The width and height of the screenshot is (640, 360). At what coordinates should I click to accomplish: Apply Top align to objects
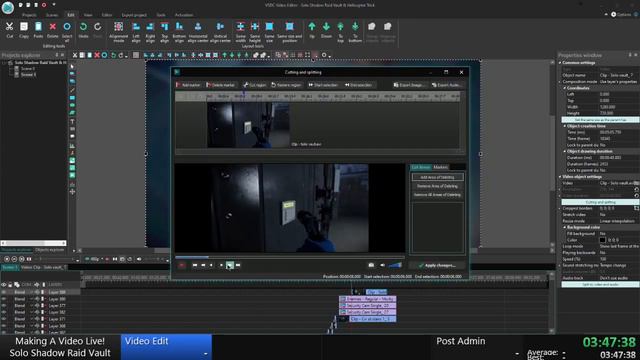tap(164, 32)
